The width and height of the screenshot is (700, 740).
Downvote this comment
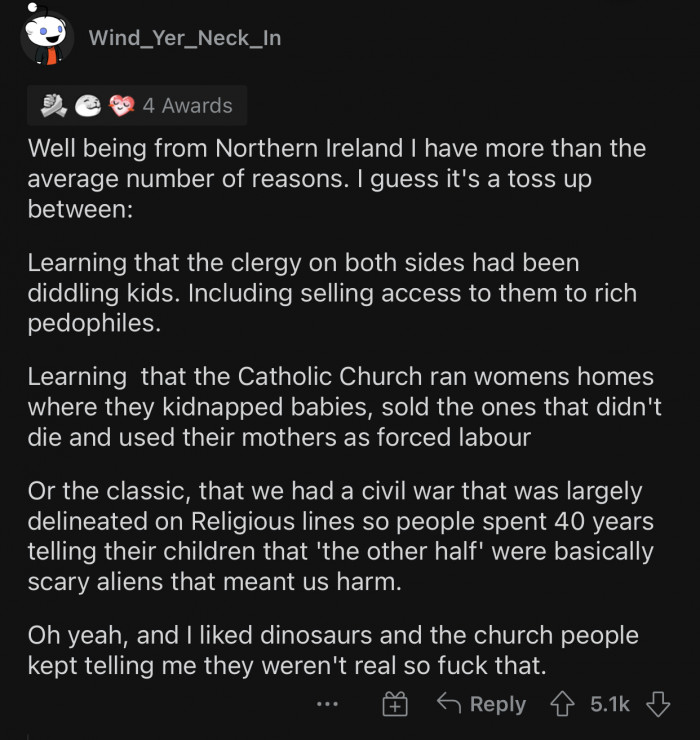coord(657,704)
